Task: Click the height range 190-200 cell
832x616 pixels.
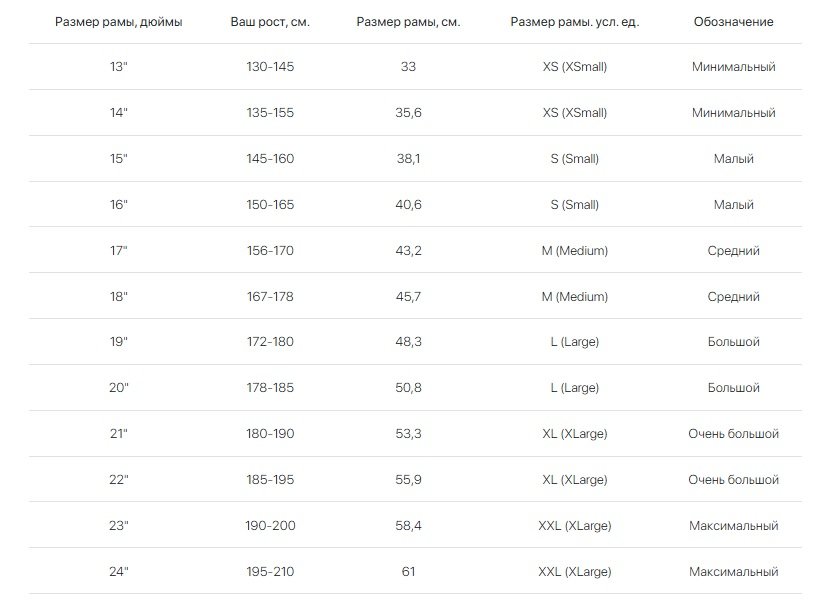Action: (270, 526)
